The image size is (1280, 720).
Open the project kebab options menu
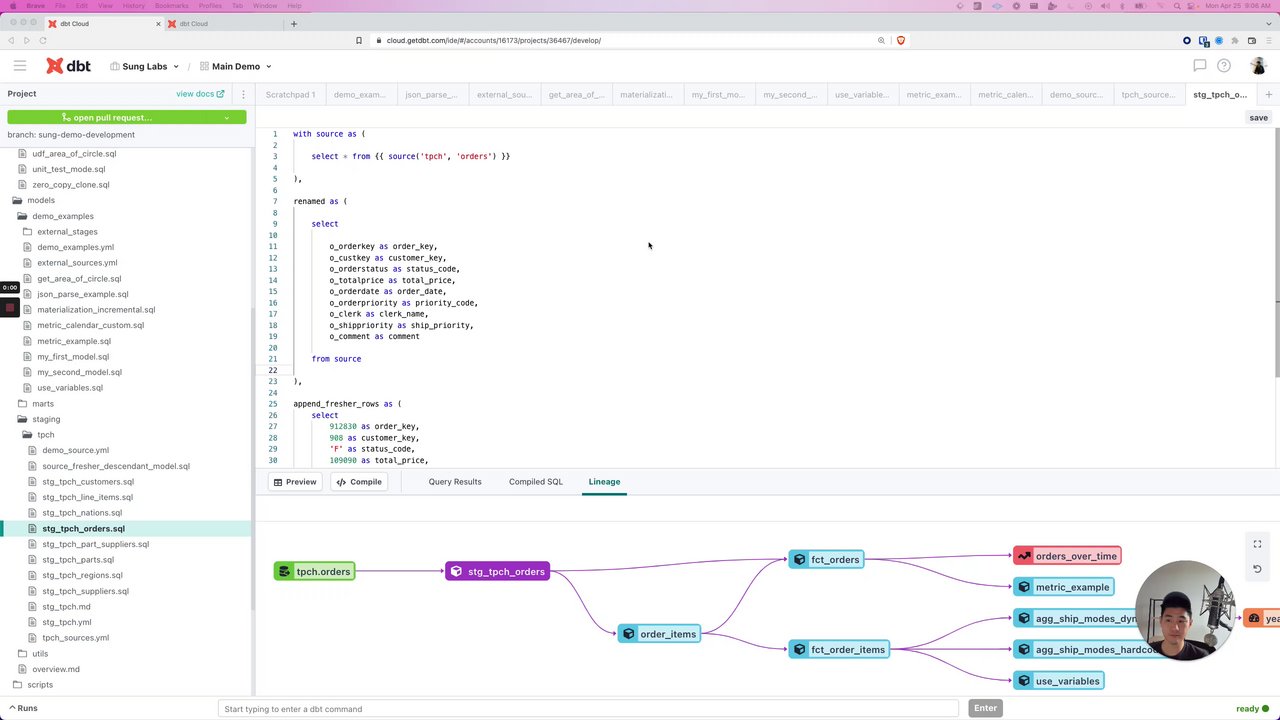pos(243,94)
